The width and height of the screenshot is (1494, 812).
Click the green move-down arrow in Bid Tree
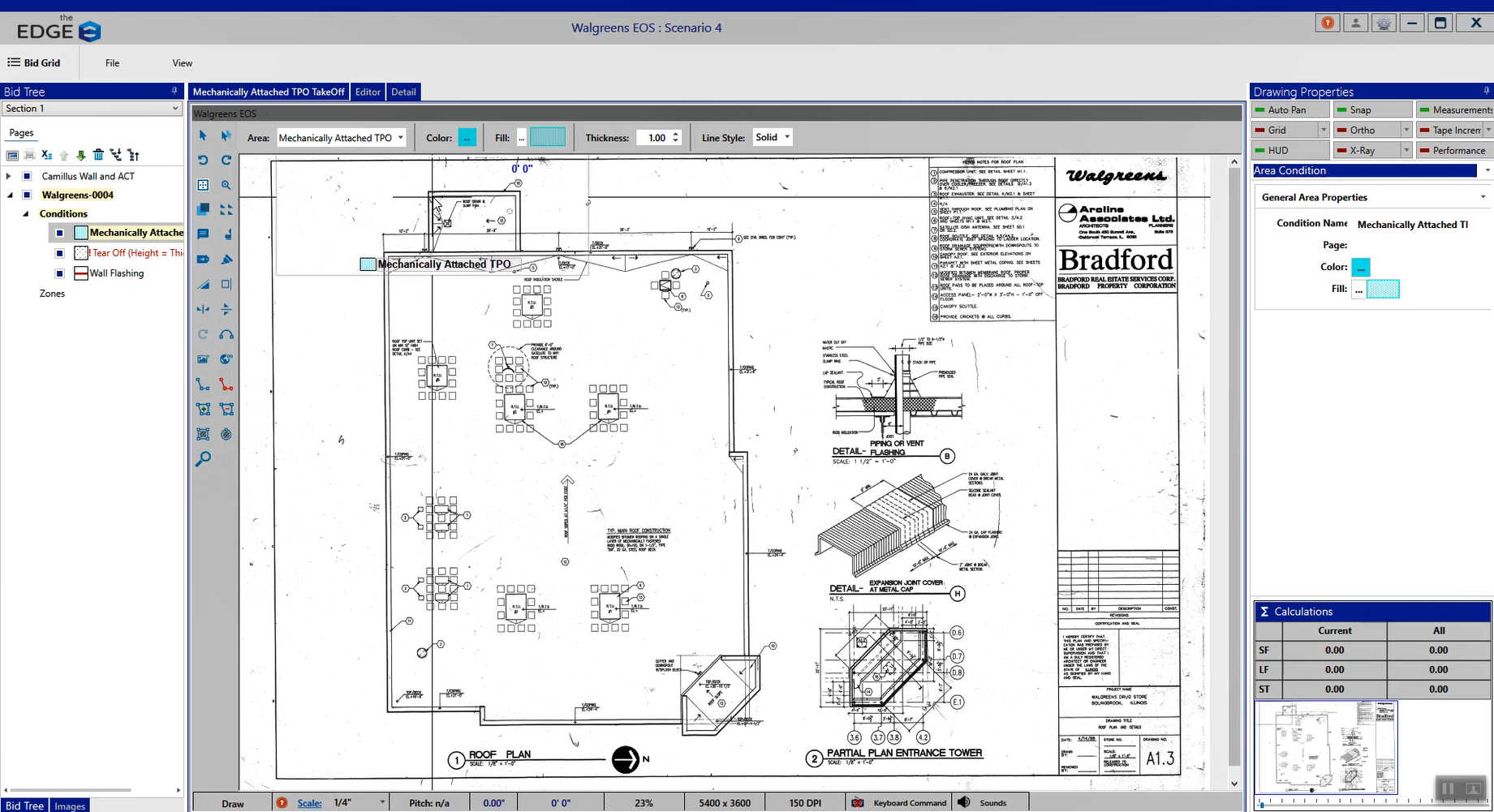[81, 155]
